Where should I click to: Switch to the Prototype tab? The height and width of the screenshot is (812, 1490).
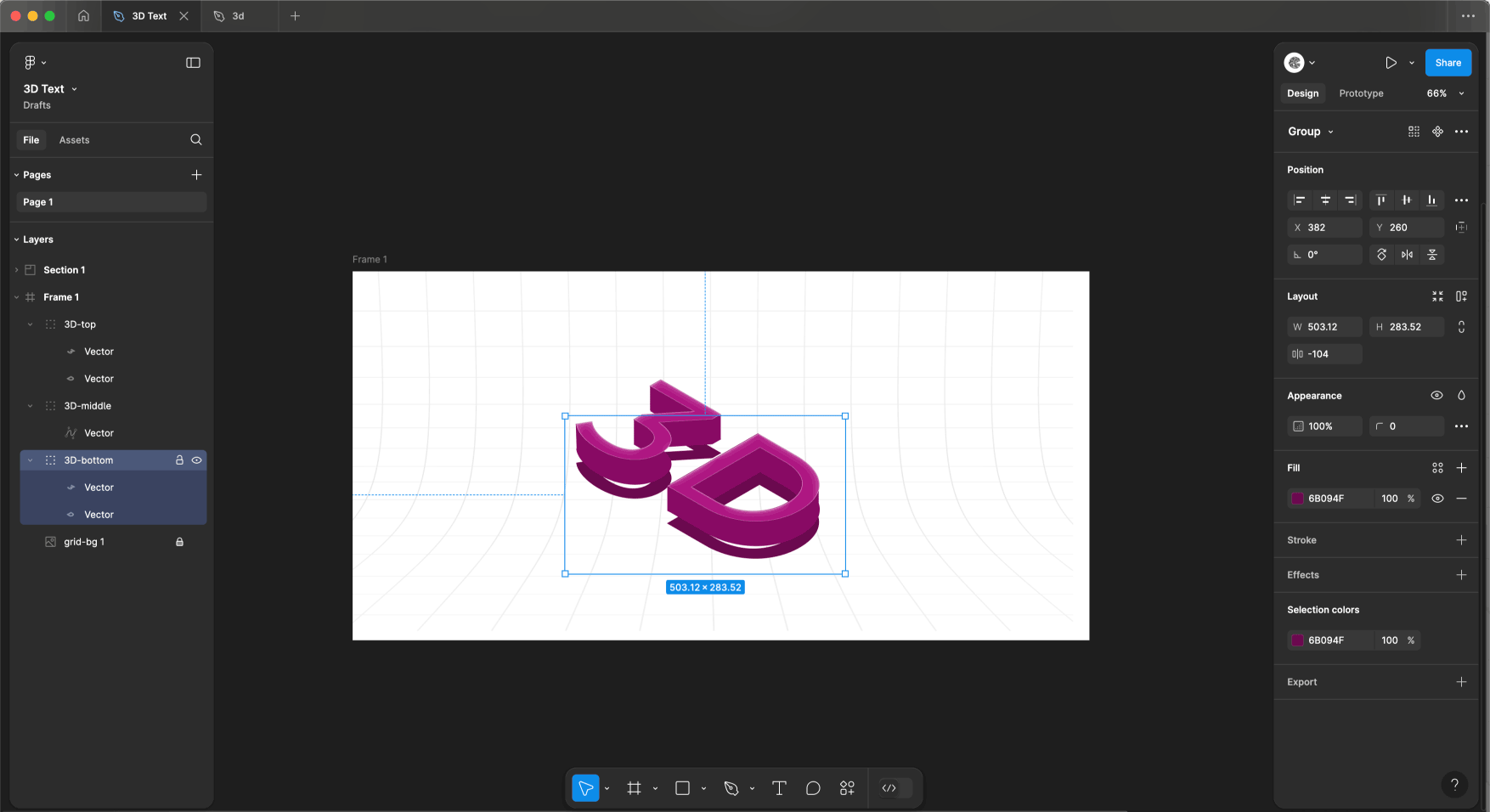pyautogui.click(x=1361, y=93)
